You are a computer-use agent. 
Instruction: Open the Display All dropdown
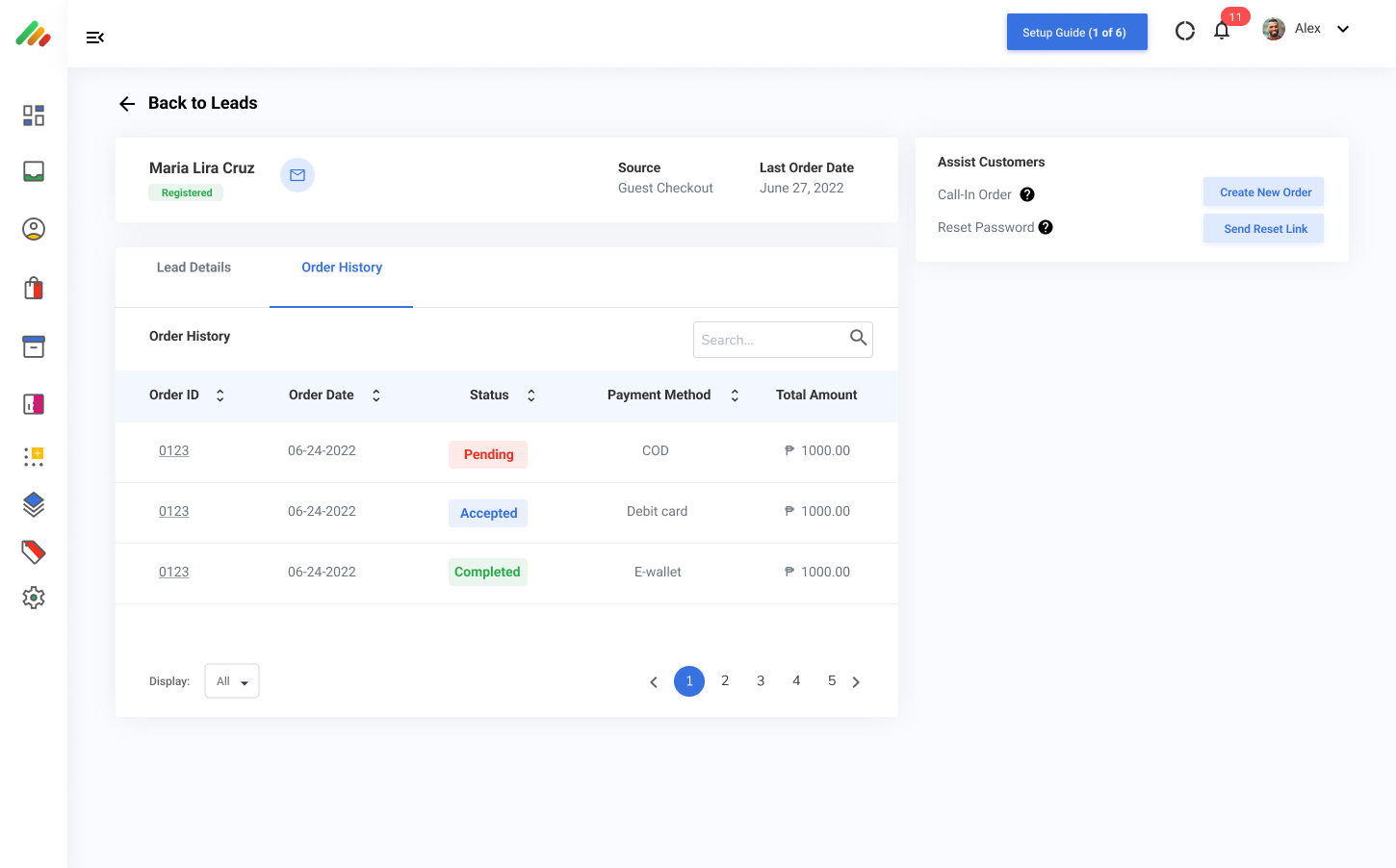click(x=232, y=681)
